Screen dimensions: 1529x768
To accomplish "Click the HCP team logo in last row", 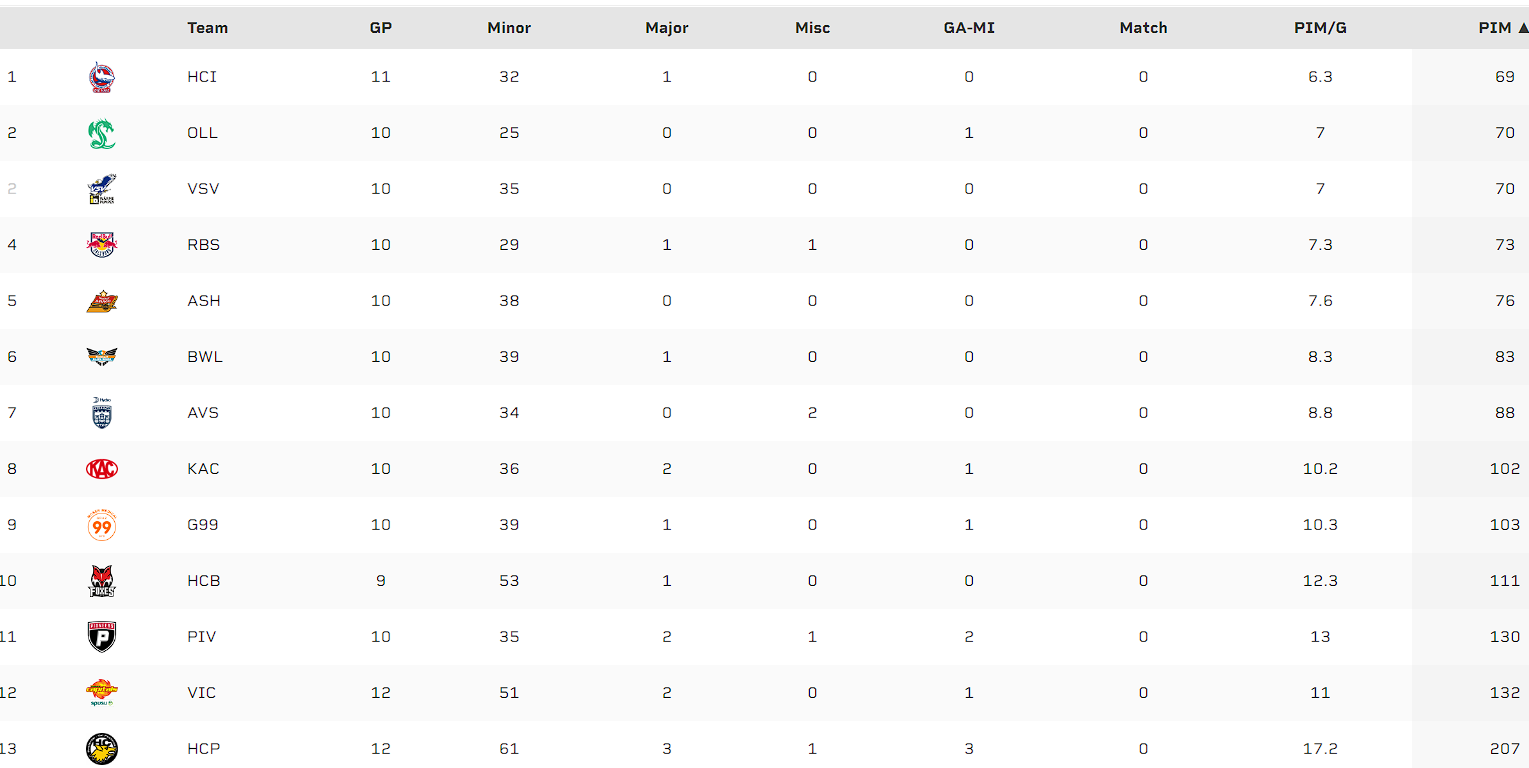I will pyautogui.click(x=101, y=749).
